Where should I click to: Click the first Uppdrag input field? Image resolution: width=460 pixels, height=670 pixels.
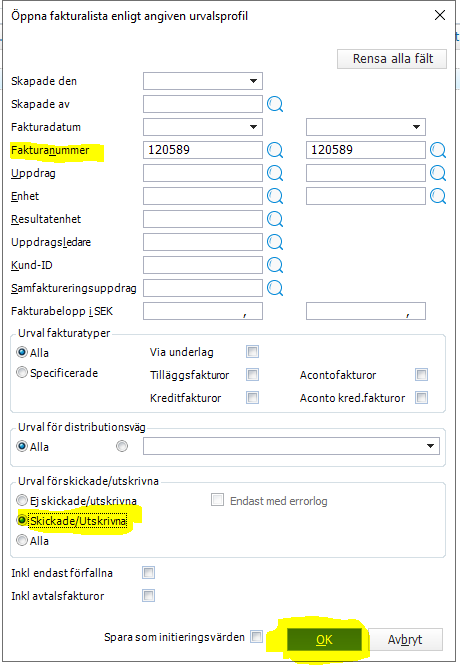pos(203,173)
